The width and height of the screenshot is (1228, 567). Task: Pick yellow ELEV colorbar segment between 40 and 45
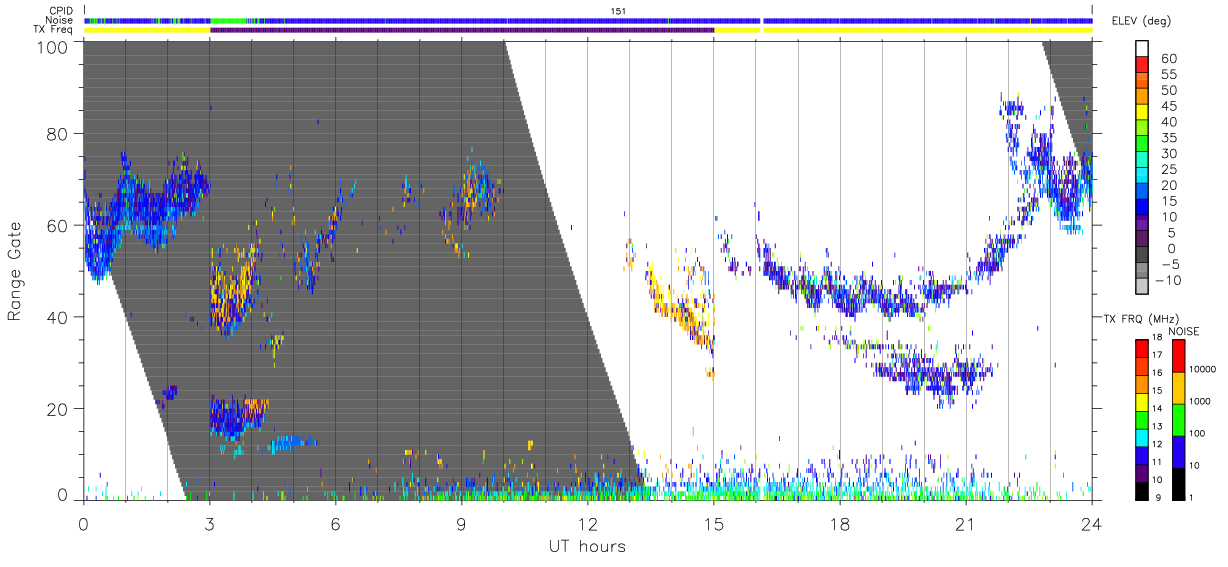pos(1142,114)
